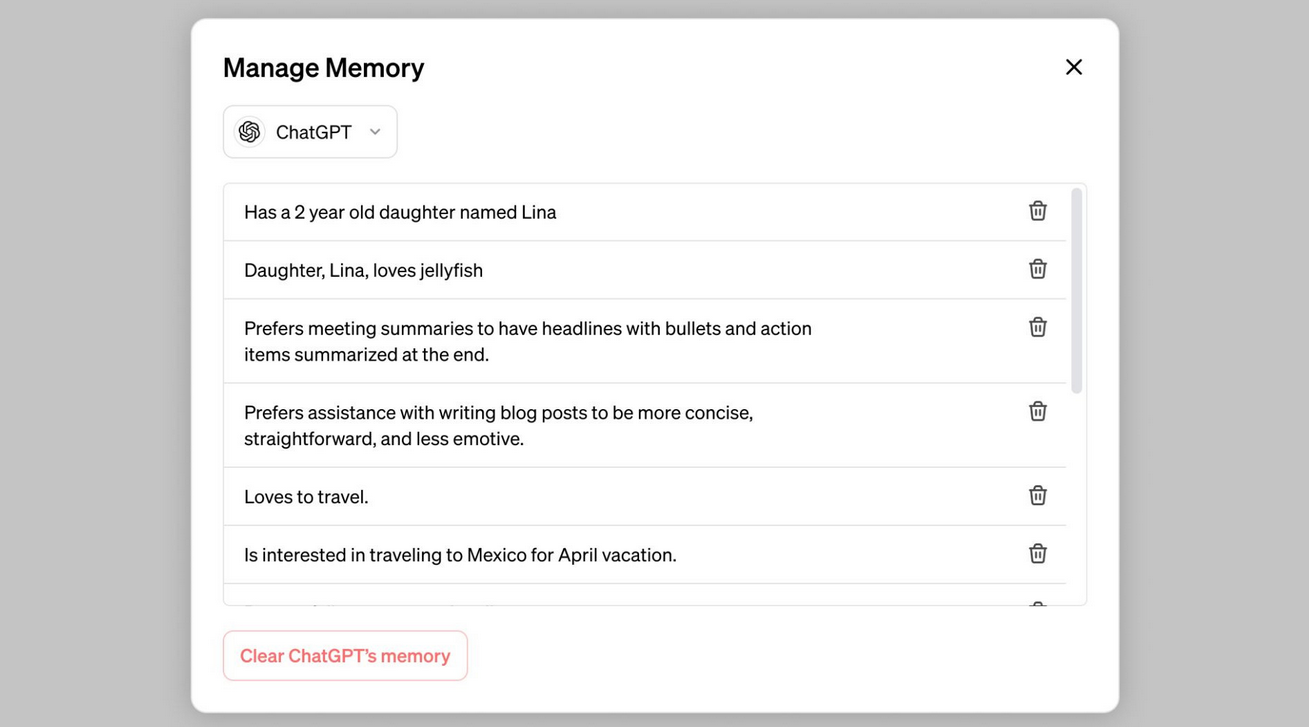
Task: Click the trash icon beside "Loves to travel."
Action: click(1037, 495)
